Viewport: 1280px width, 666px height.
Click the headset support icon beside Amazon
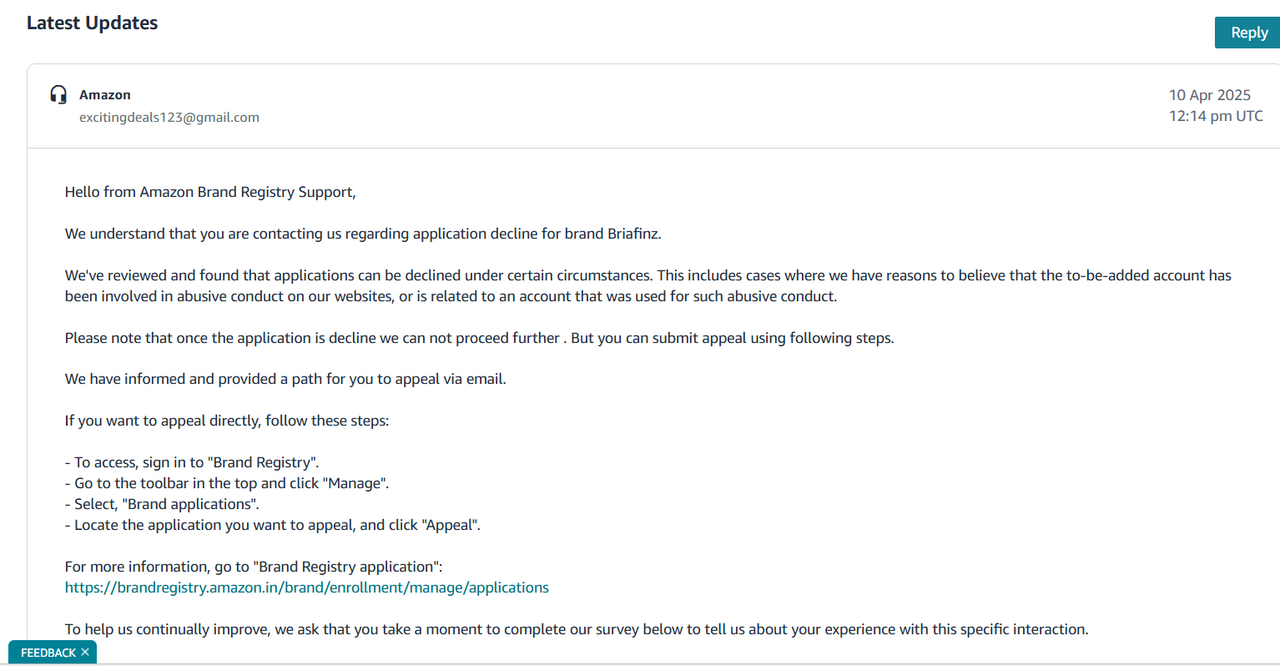click(59, 95)
